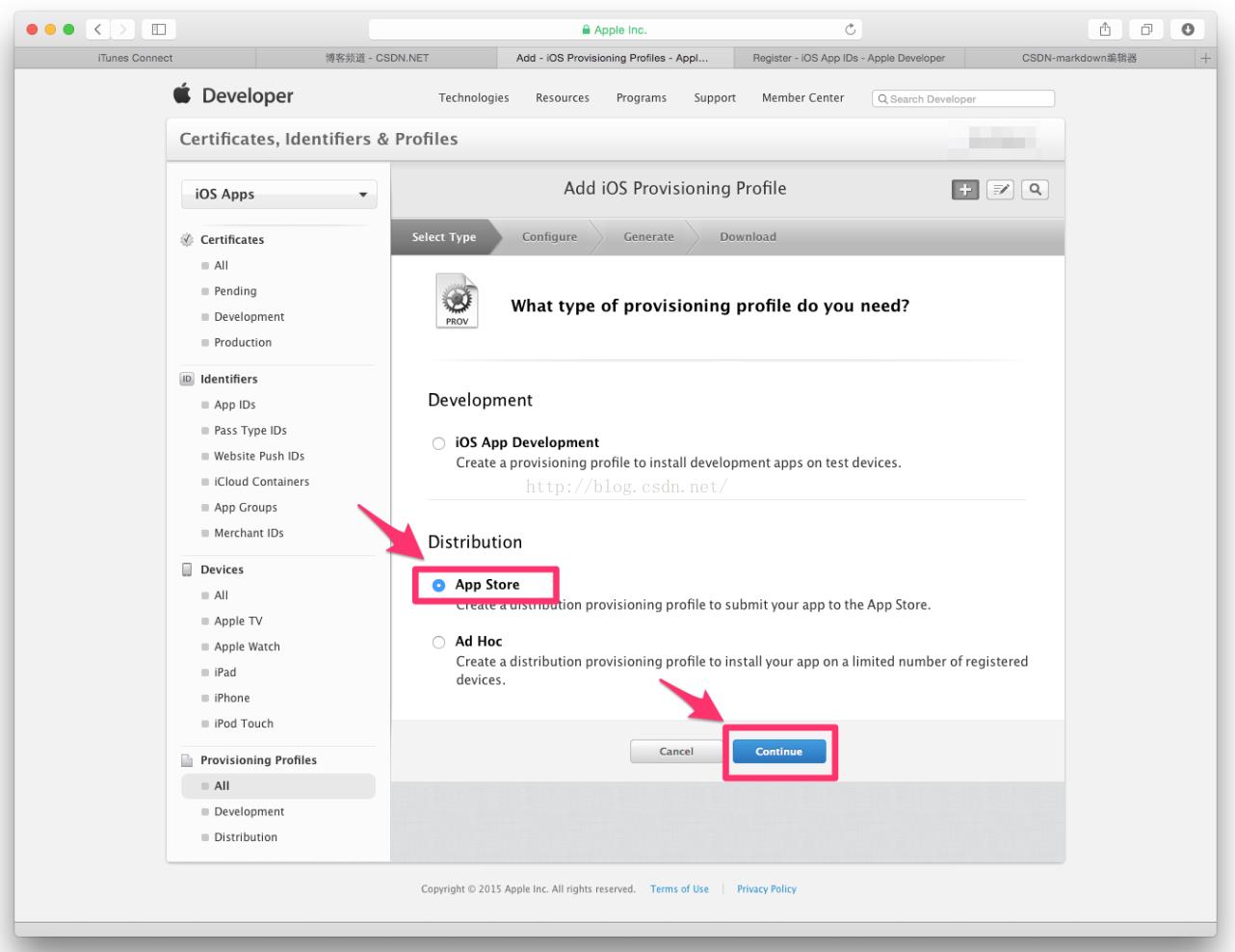Open App Groups
The height and width of the screenshot is (952, 1235).
point(246,508)
